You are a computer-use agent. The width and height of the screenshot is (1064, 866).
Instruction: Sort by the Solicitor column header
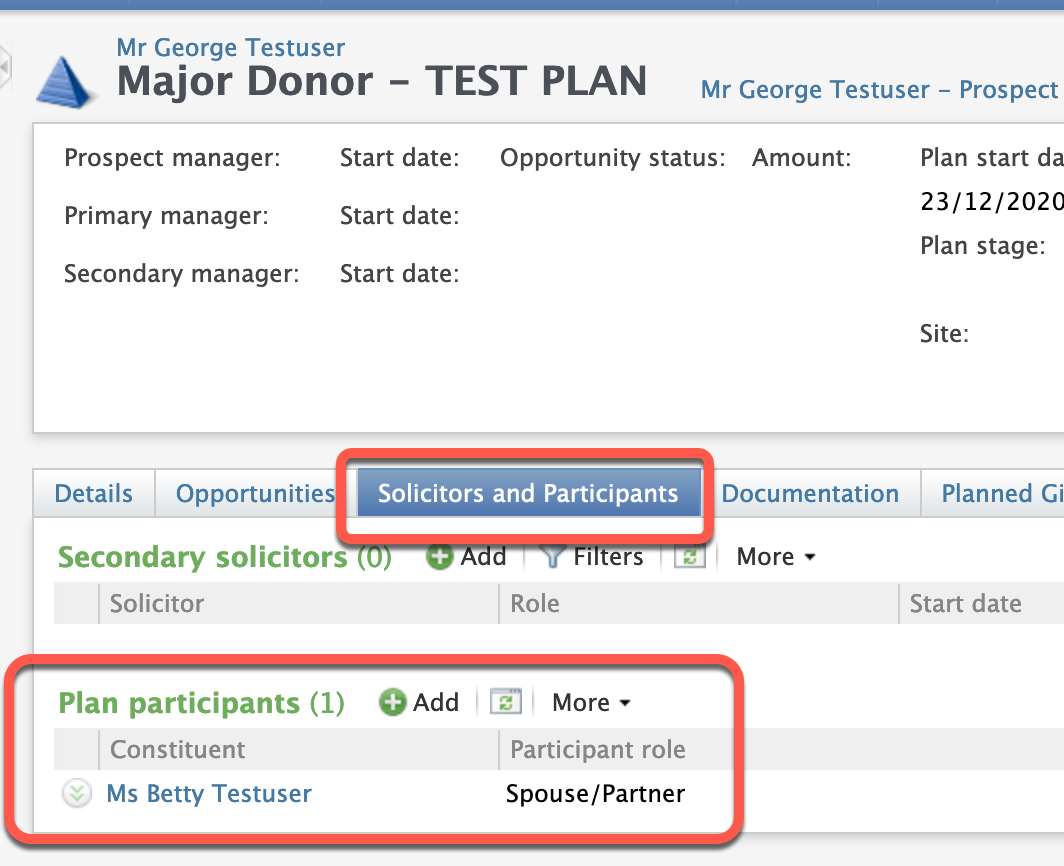pos(157,604)
